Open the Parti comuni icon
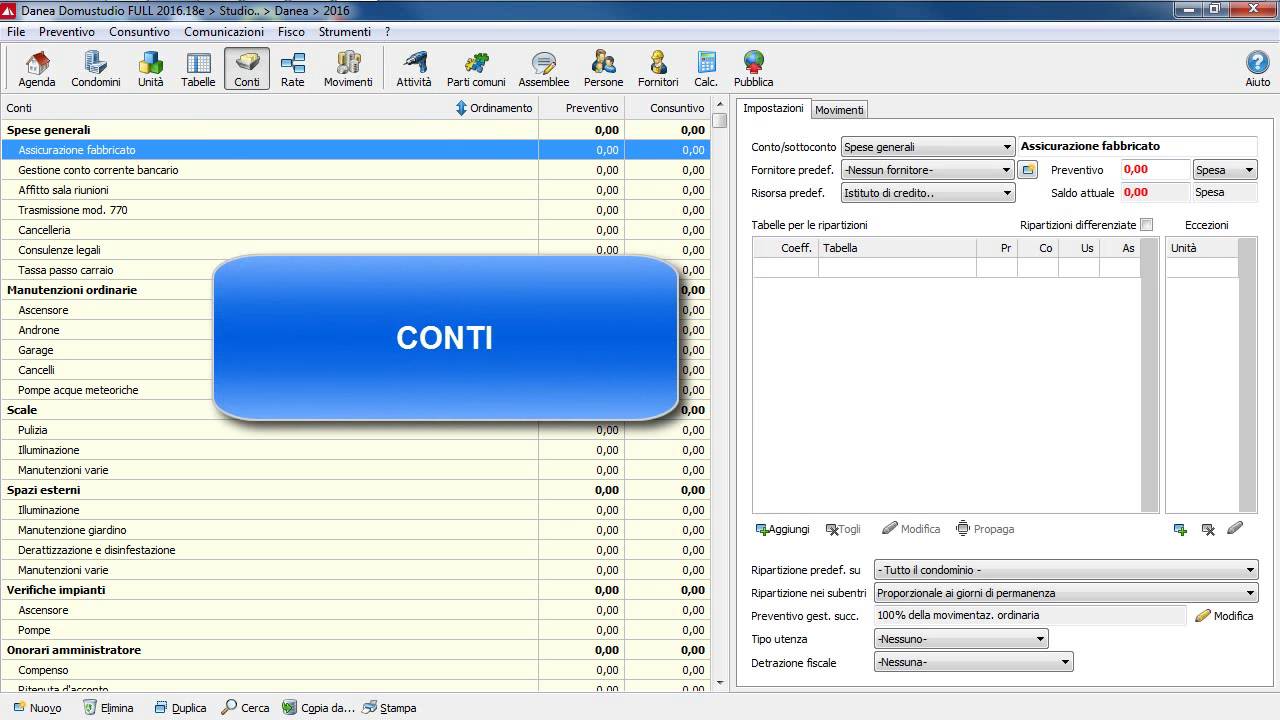The height and width of the screenshot is (720, 1280). 476,69
